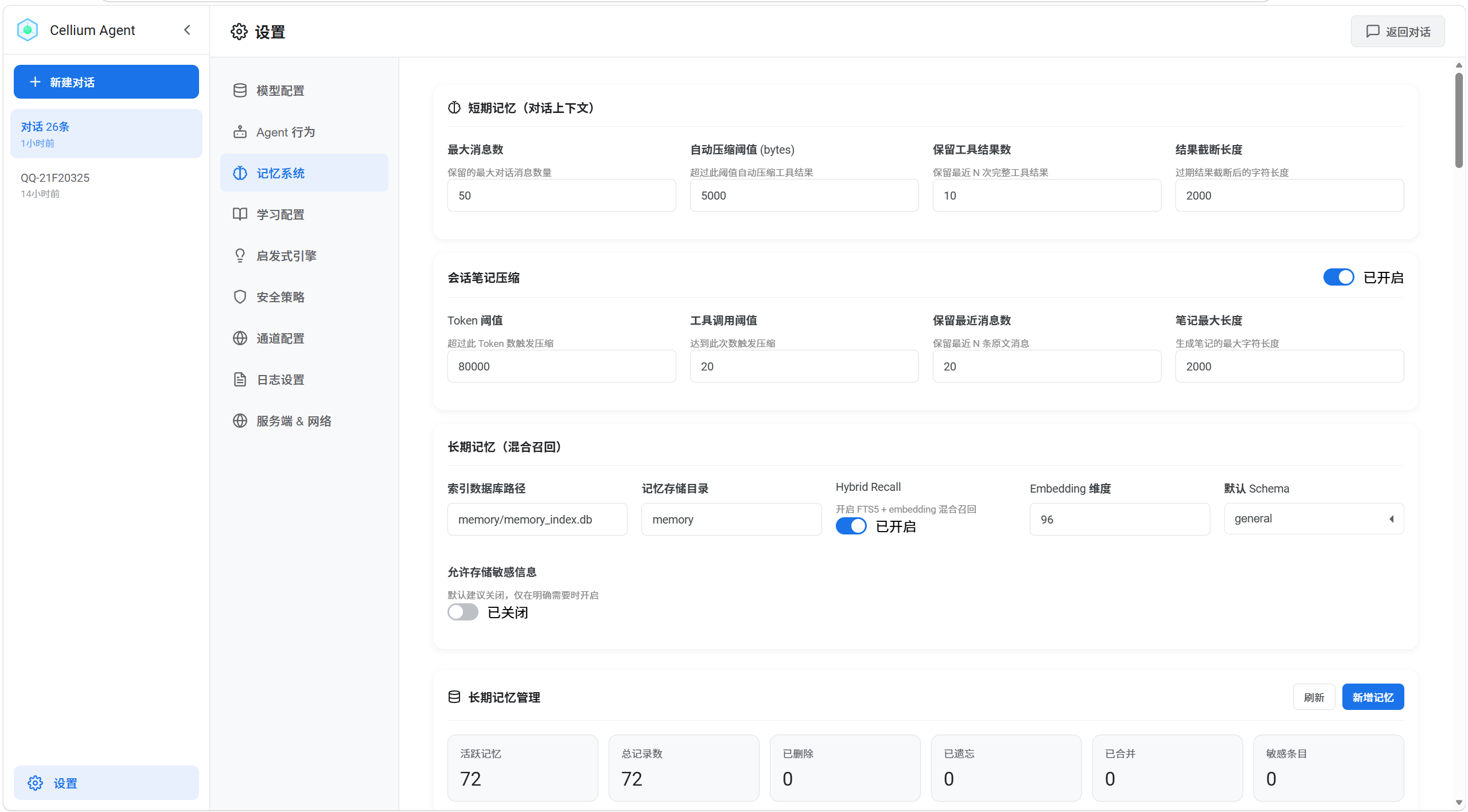Collapse the sidebar with the chevron arrow
This screenshot has width=1468, height=812.
(187, 30)
